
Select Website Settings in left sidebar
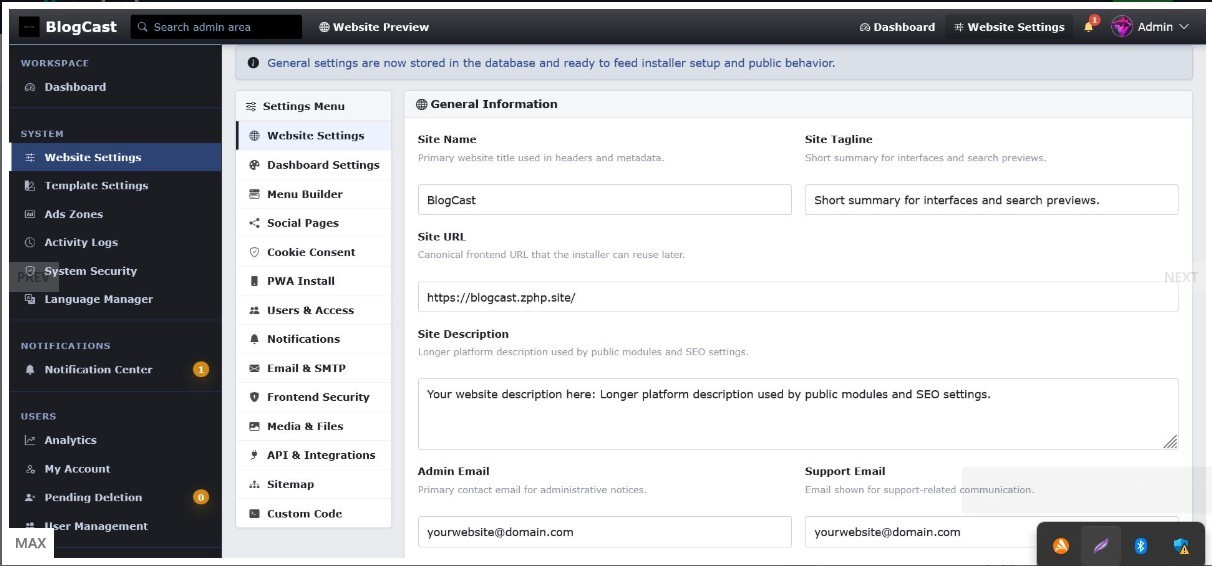tap(116, 157)
